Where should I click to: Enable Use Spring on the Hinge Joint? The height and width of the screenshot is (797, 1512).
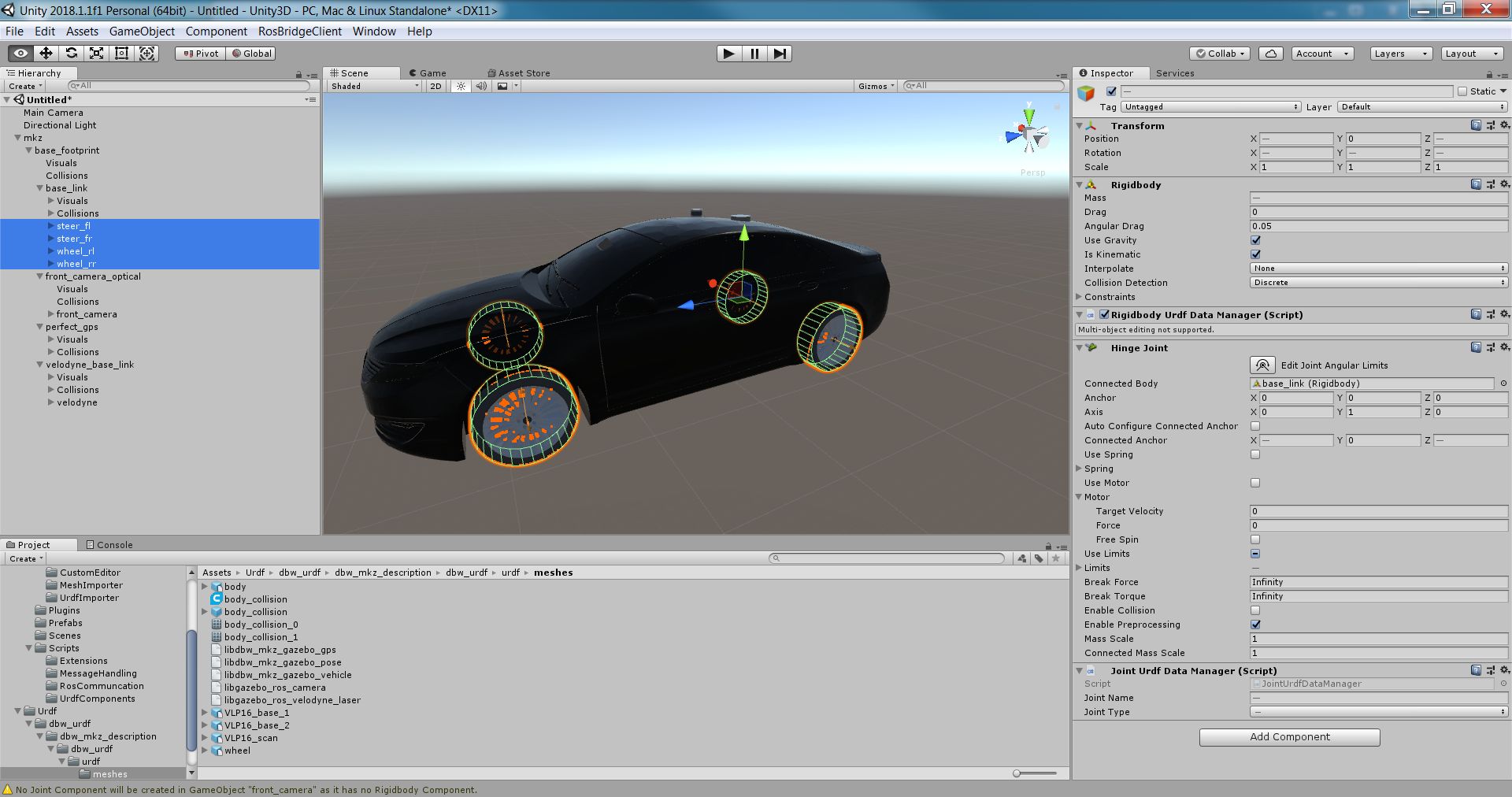(x=1255, y=454)
